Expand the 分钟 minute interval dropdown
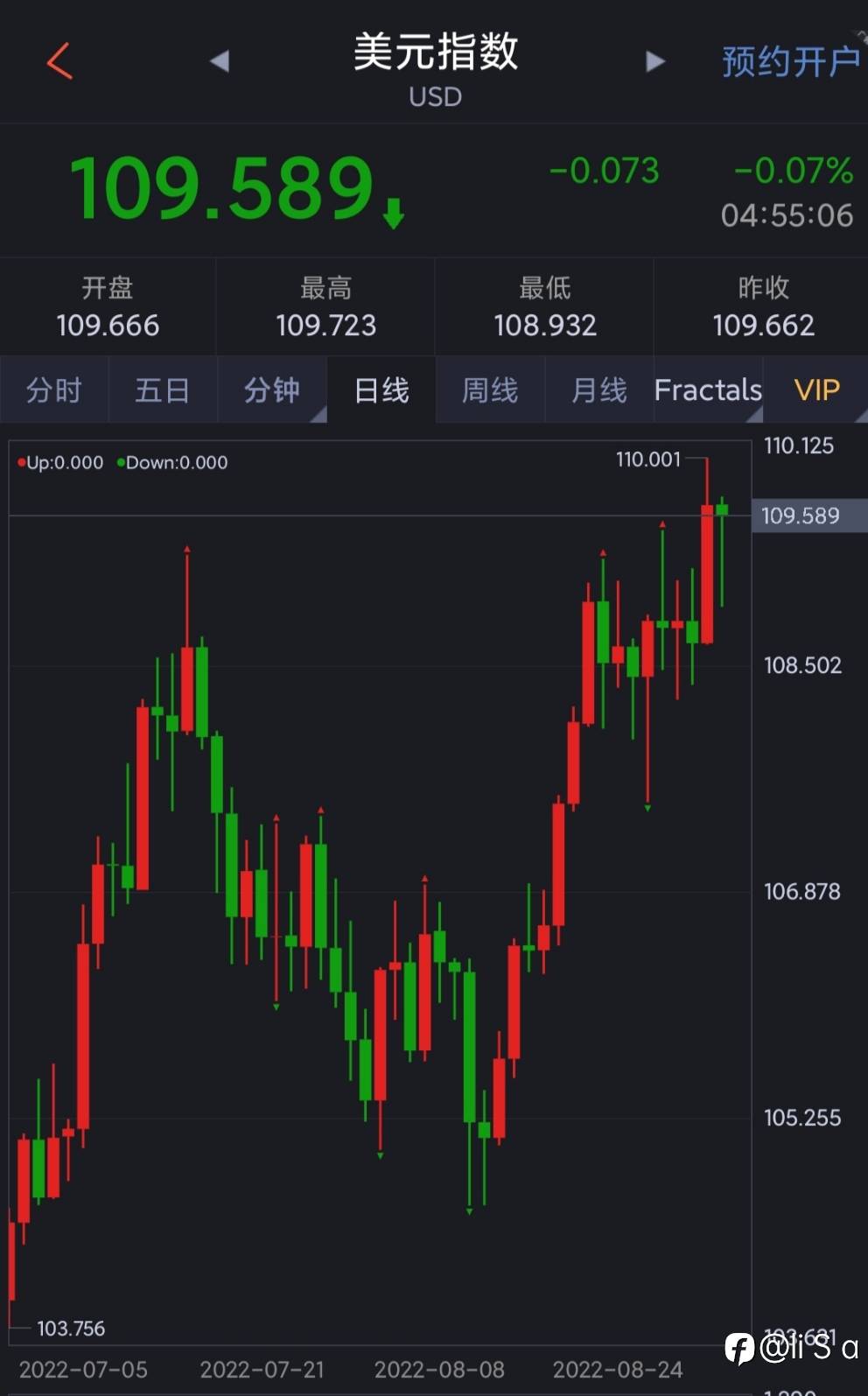This screenshot has width=868, height=1396. coord(272,390)
